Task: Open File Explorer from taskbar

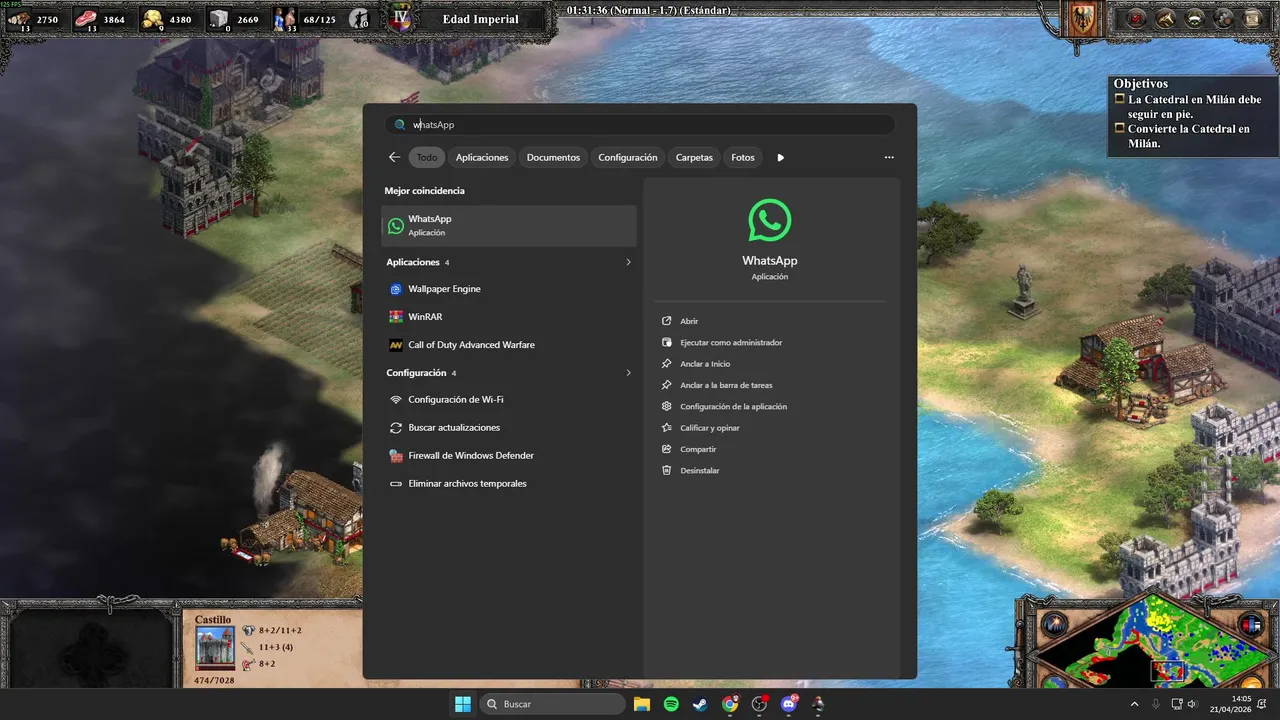Action: click(x=641, y=704)
